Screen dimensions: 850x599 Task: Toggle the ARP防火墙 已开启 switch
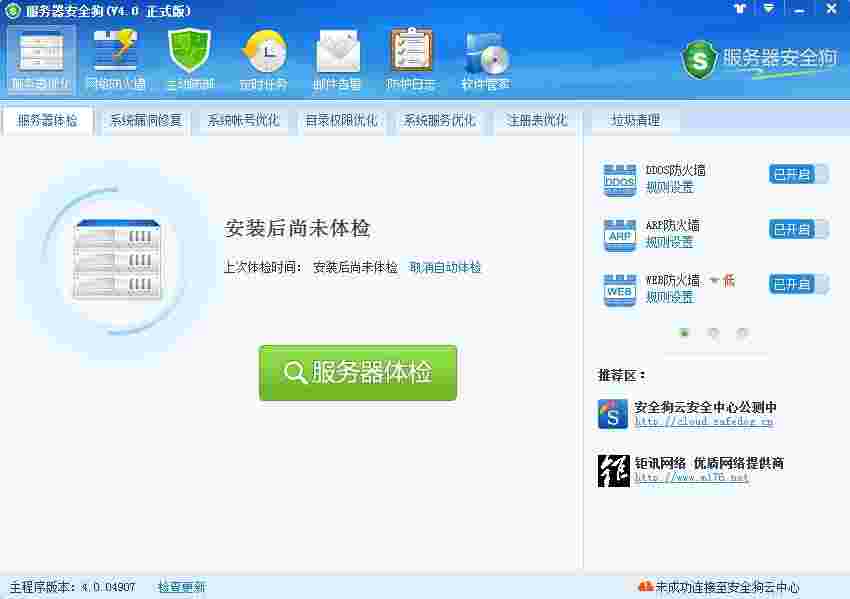pos(797,229)
